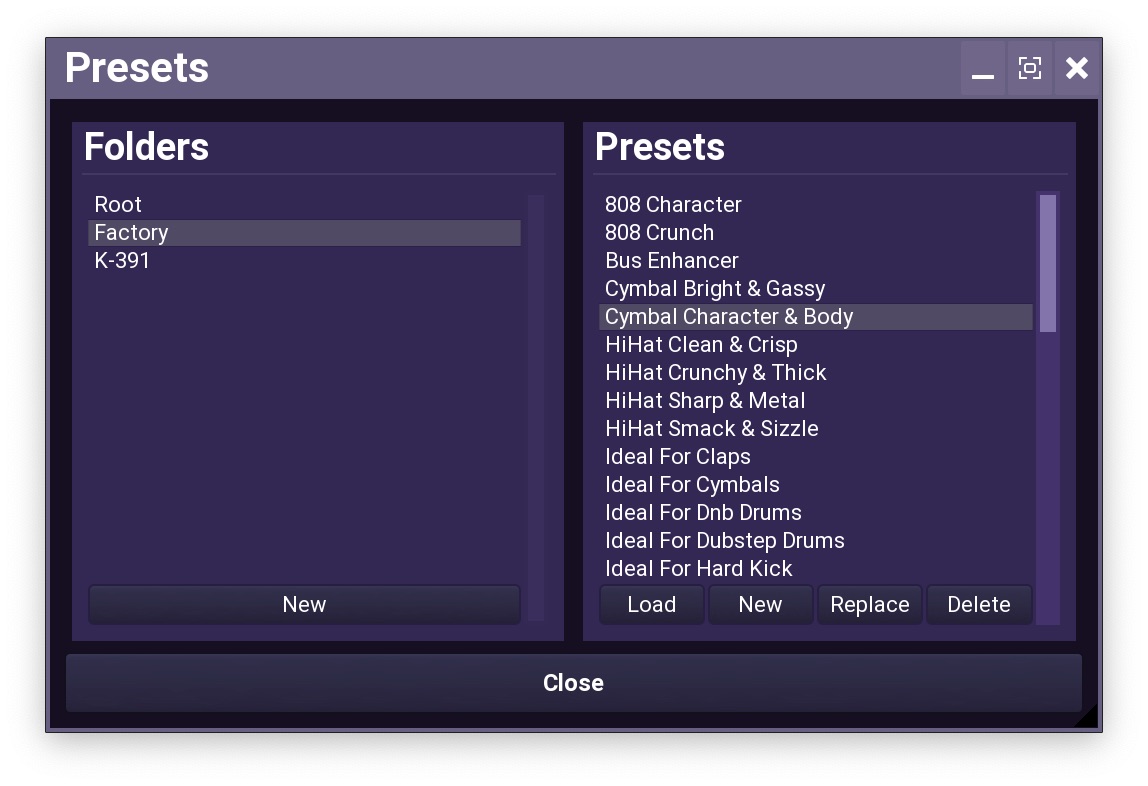This screenshot has width=1148, height=786.
Task: Create a new preset with New button
Action: pos(760,605)
